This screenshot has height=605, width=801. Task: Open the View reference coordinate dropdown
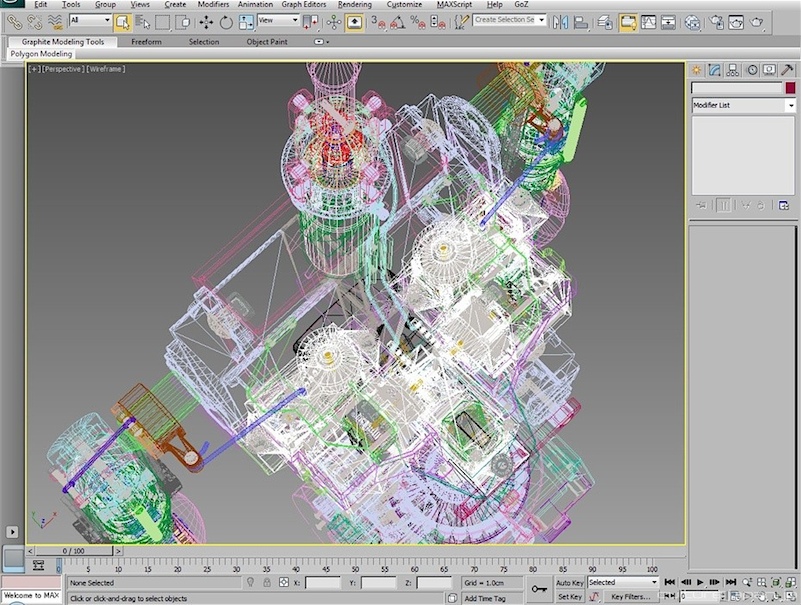pyautogui.click(x=278, y=21)
